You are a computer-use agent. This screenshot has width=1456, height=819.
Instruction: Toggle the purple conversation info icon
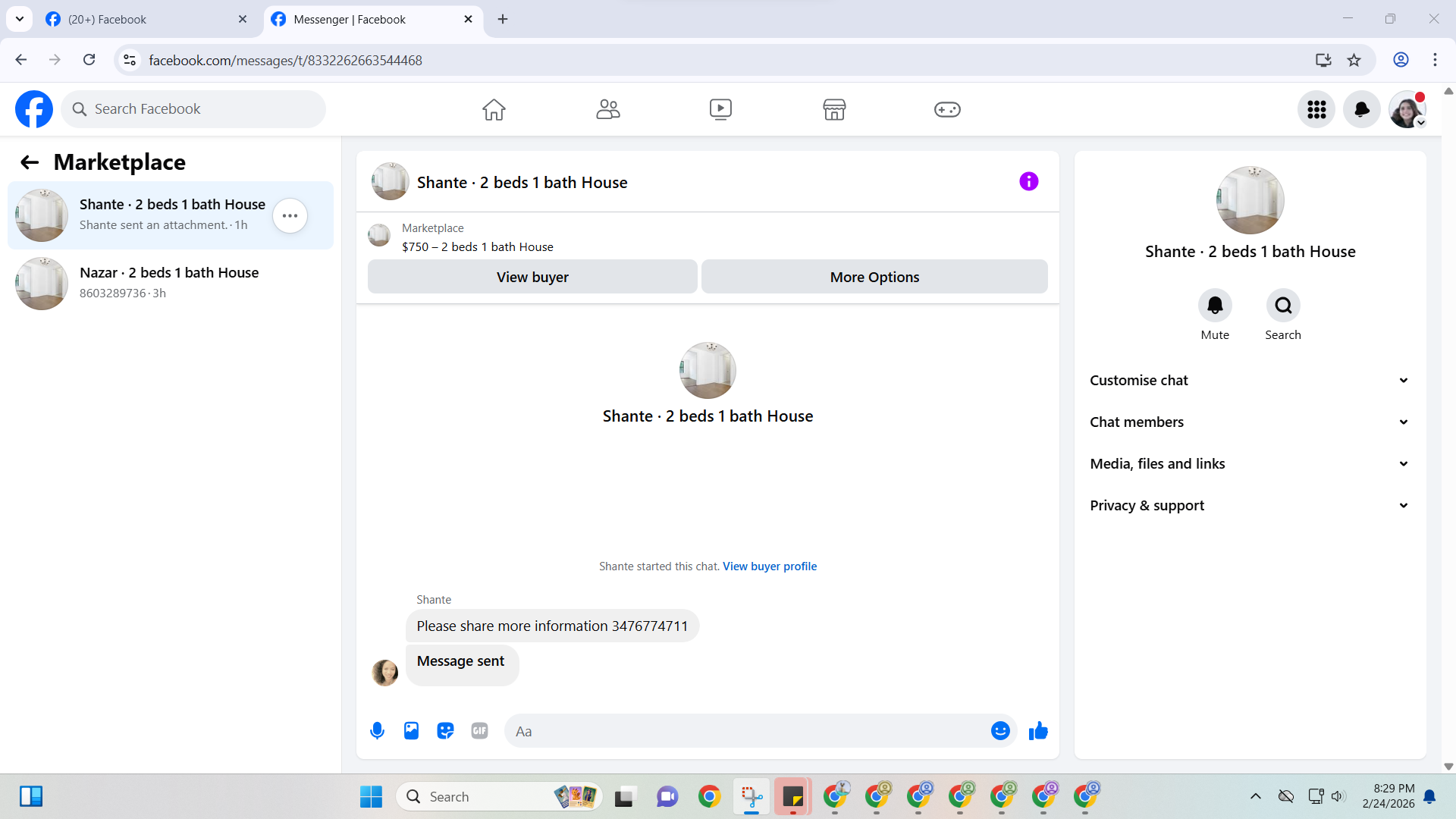[1028, 181]
